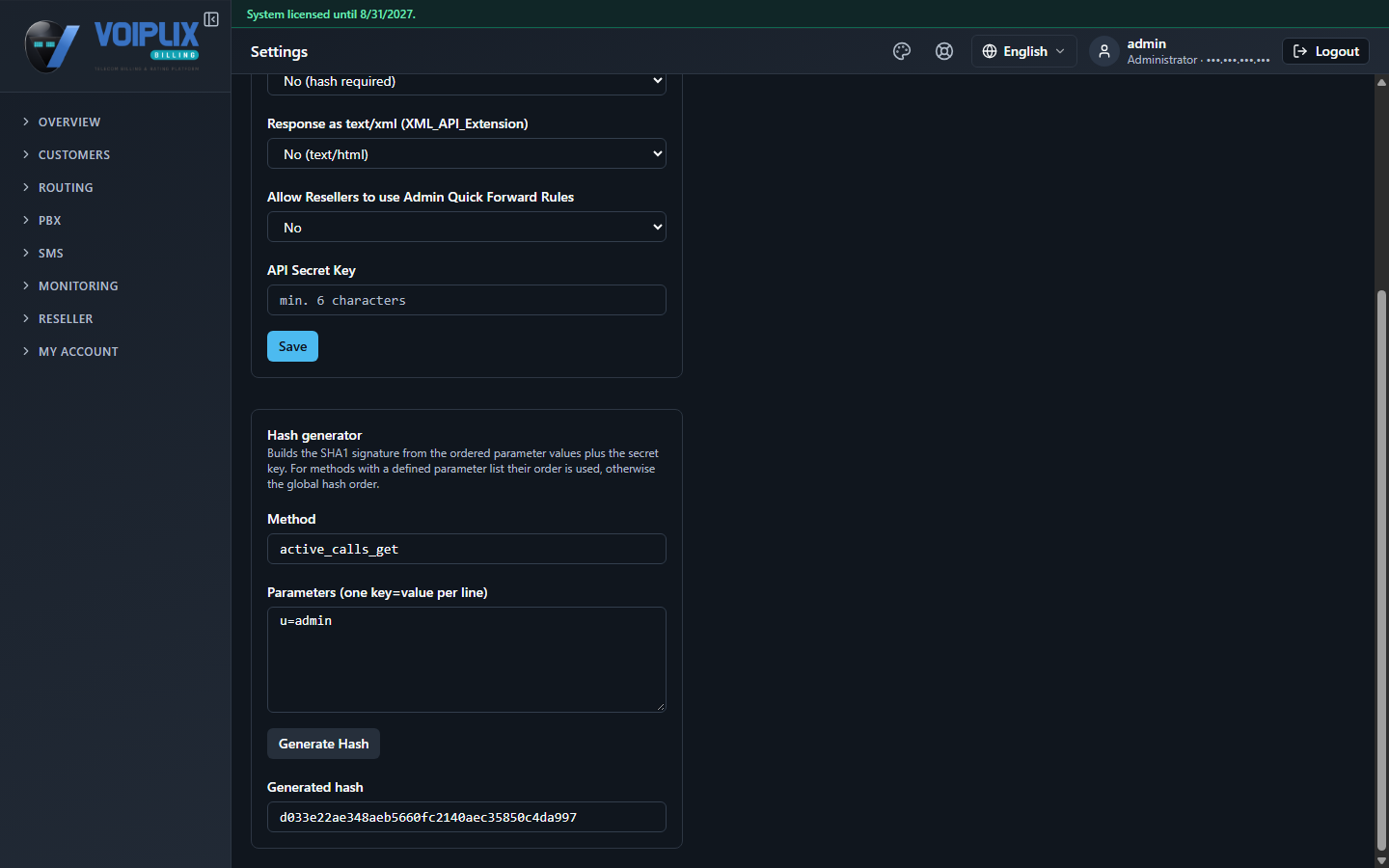Image resolution: width=1389 pixels, height=868 pixels.
Task: Click the scrollbar up arrow
Action: pyautogui.click(x=1381, y=82)
